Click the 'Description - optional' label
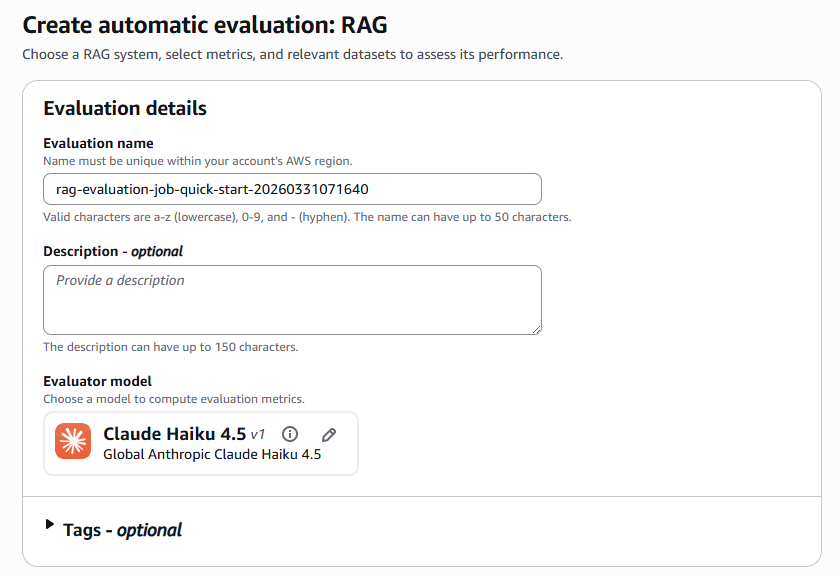This screenshot has height=576, width=840. click(x=113, y=251)
